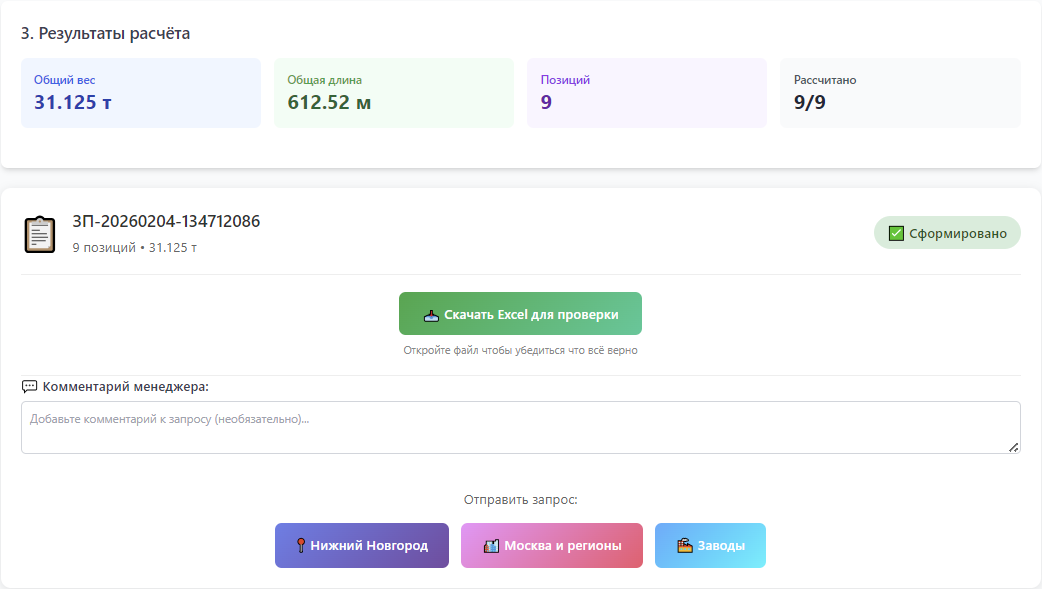Send request to Нижний Новгород
Image resolution: width=1042 pixels, height=589 pixels.
pos(362,546)
